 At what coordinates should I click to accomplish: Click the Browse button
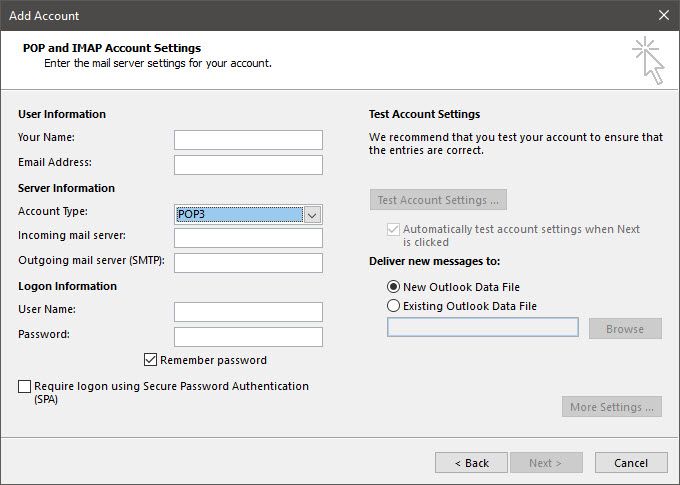pos(625,329)
